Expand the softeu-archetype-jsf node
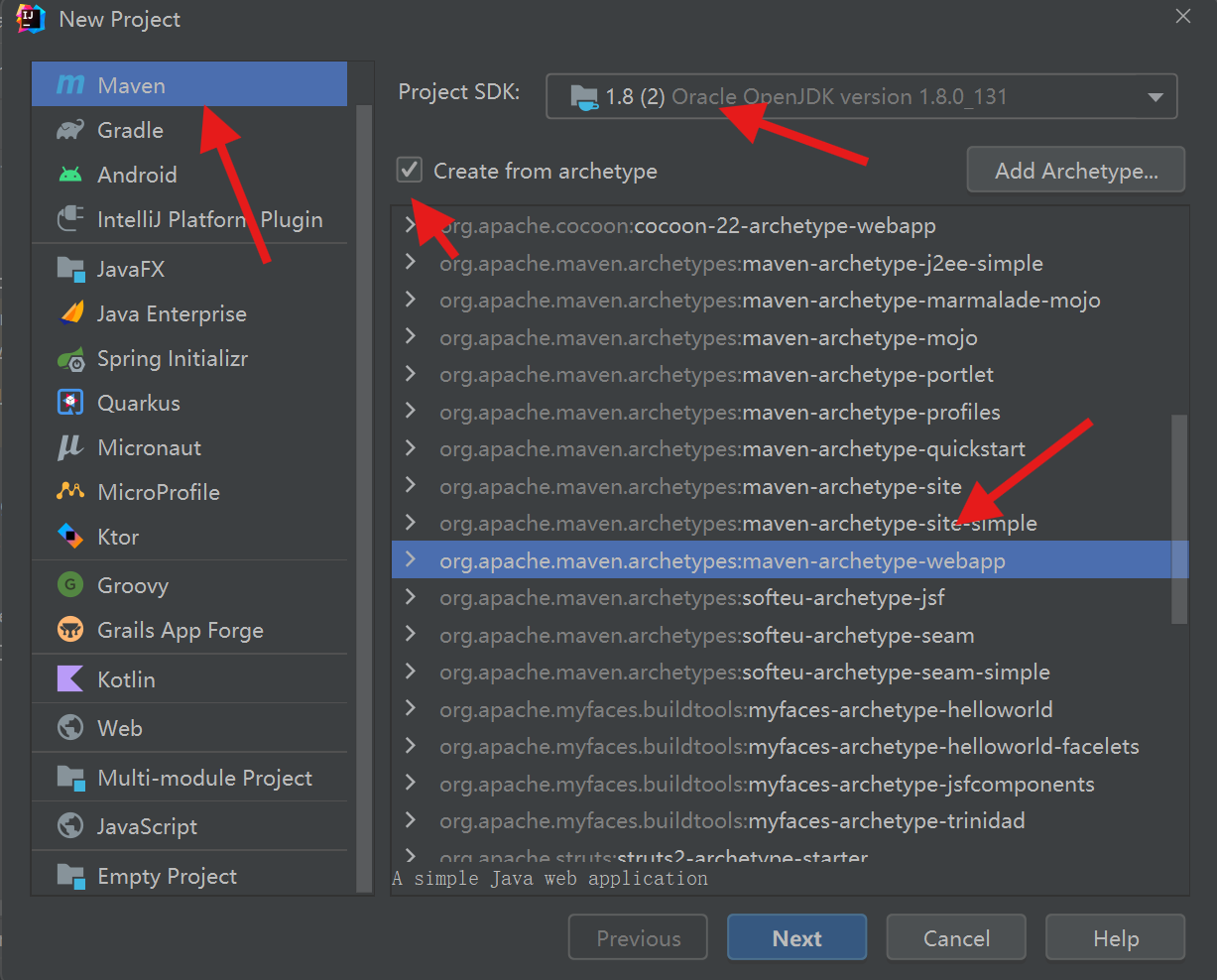Image resolution: width=1217 pixels, height=980 pixels. click(411, 598)
